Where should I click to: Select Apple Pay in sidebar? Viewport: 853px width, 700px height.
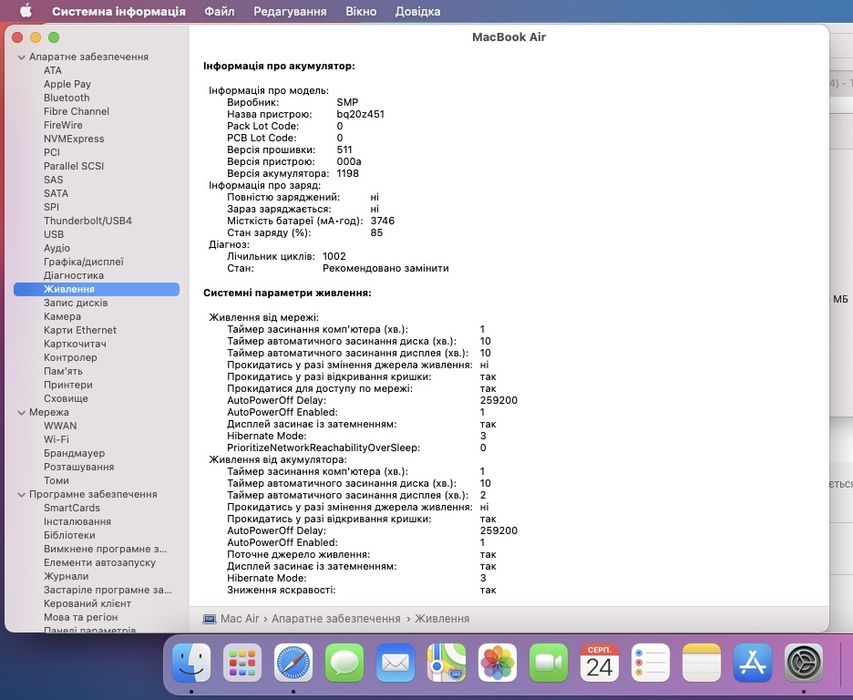tap(67, 84)
